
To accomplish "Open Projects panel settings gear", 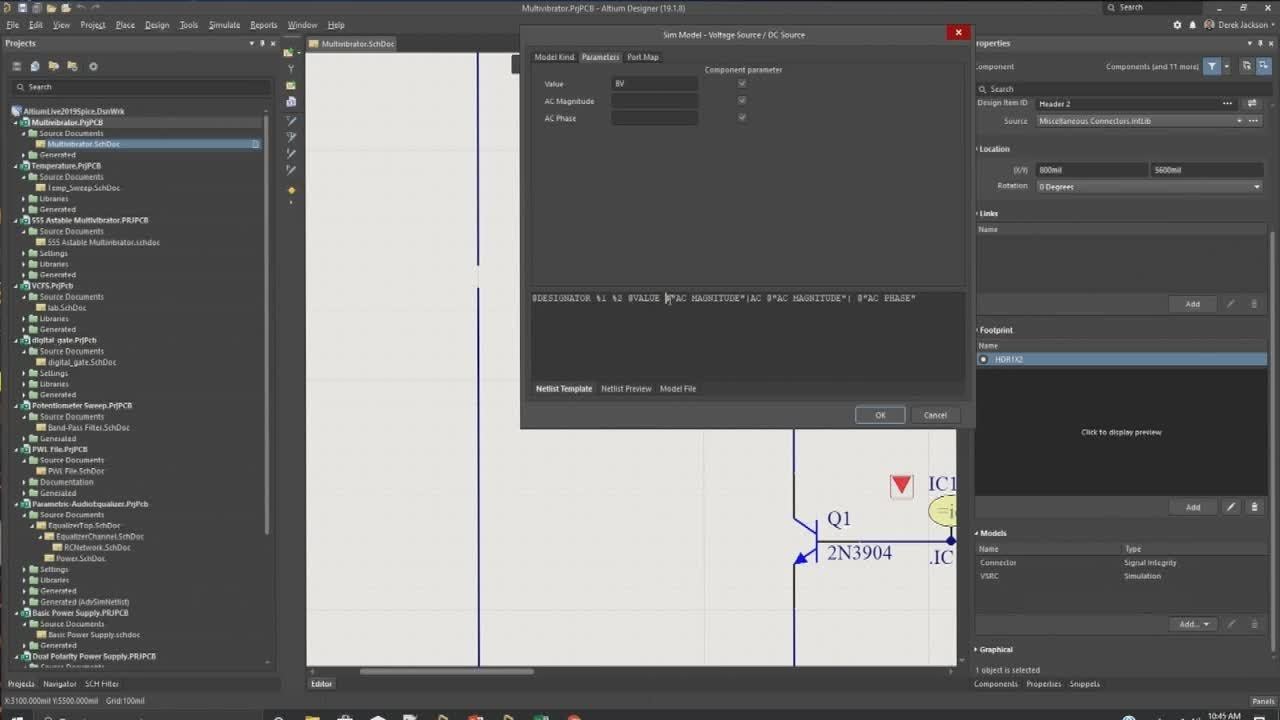I will [93, 66].
